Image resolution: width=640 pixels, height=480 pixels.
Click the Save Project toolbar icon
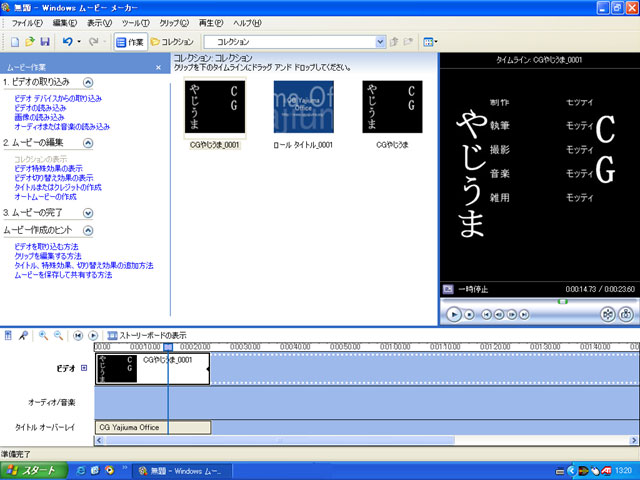[x=43, y=42]
